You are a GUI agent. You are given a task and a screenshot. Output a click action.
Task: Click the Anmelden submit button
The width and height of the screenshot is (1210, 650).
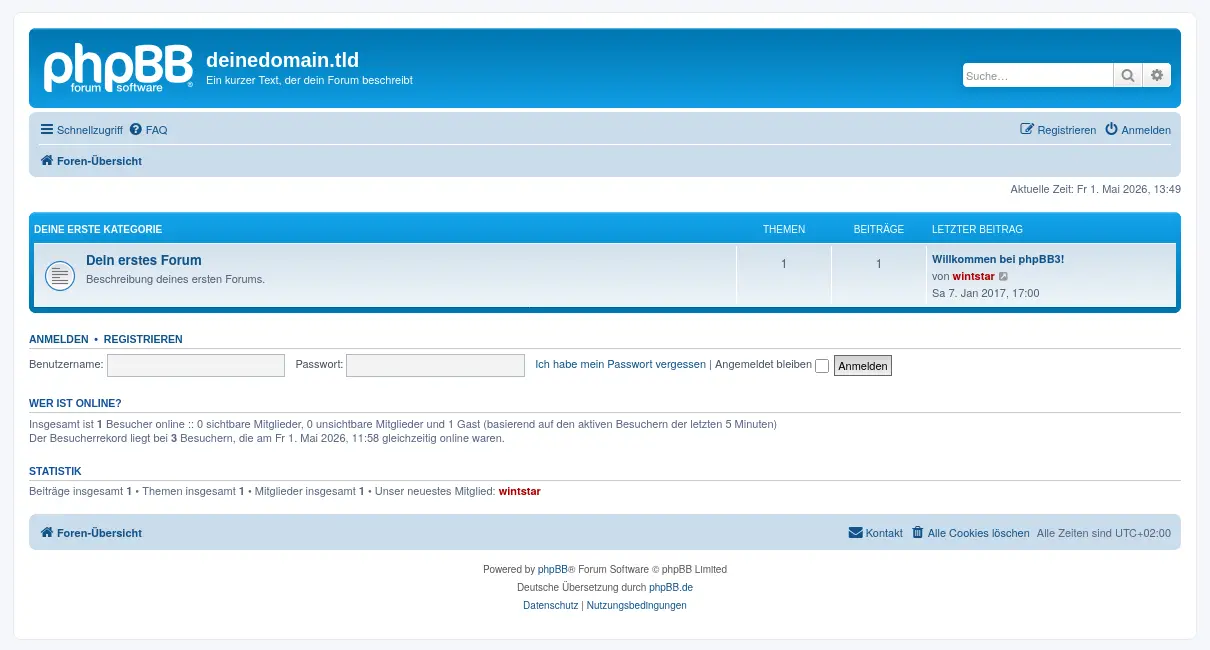[x=863, y=366]
